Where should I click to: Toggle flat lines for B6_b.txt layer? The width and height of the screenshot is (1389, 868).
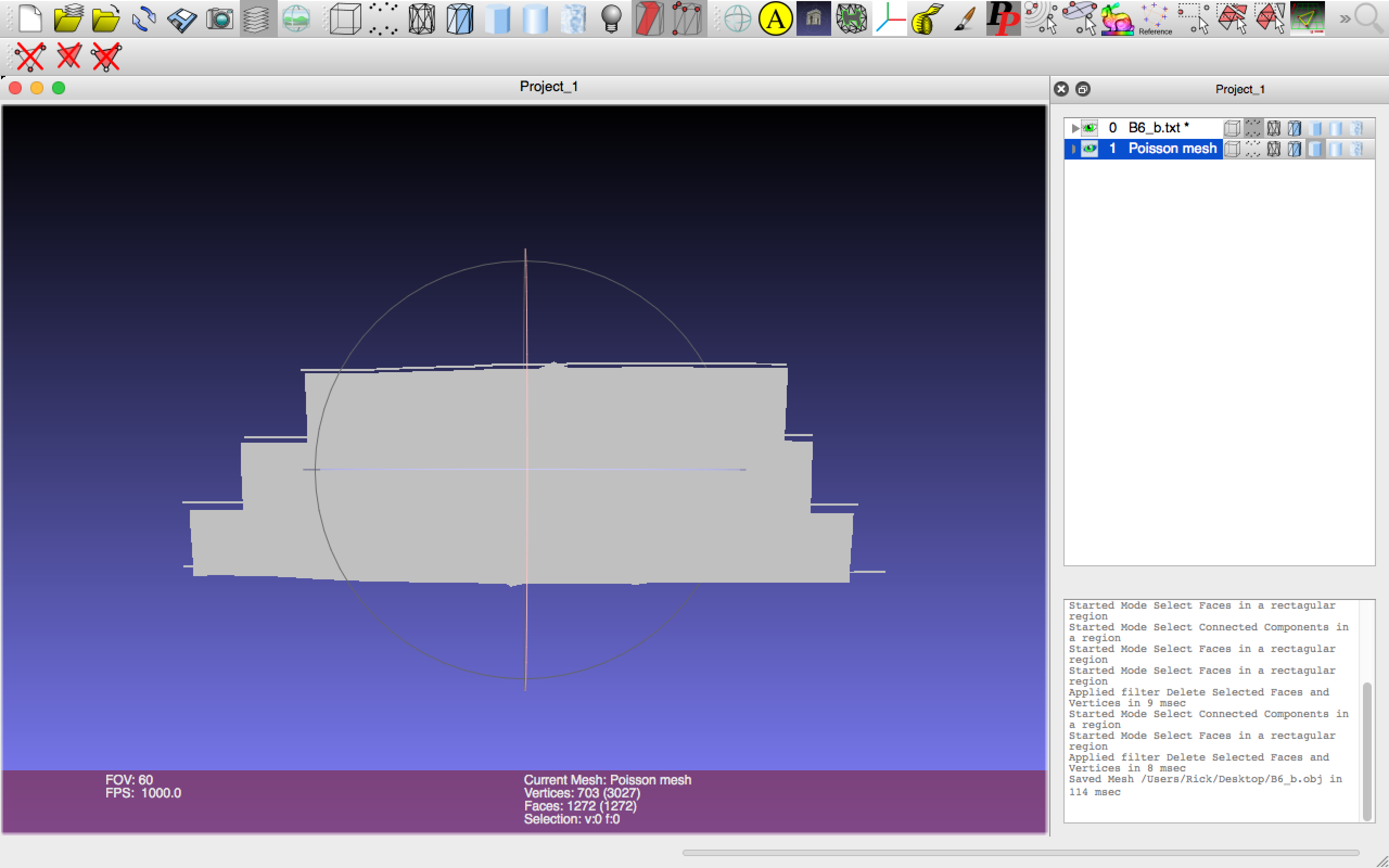click(x=1294, y=128)
